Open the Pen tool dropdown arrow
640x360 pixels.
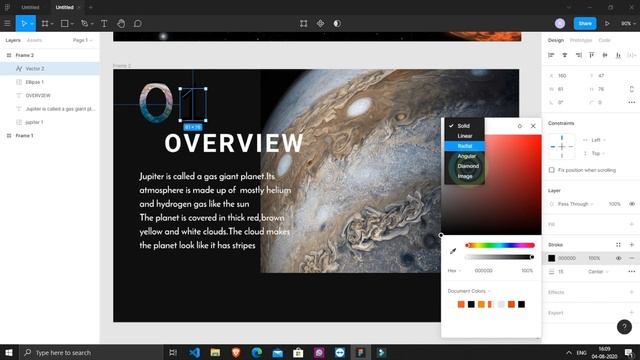pos(92,24)
